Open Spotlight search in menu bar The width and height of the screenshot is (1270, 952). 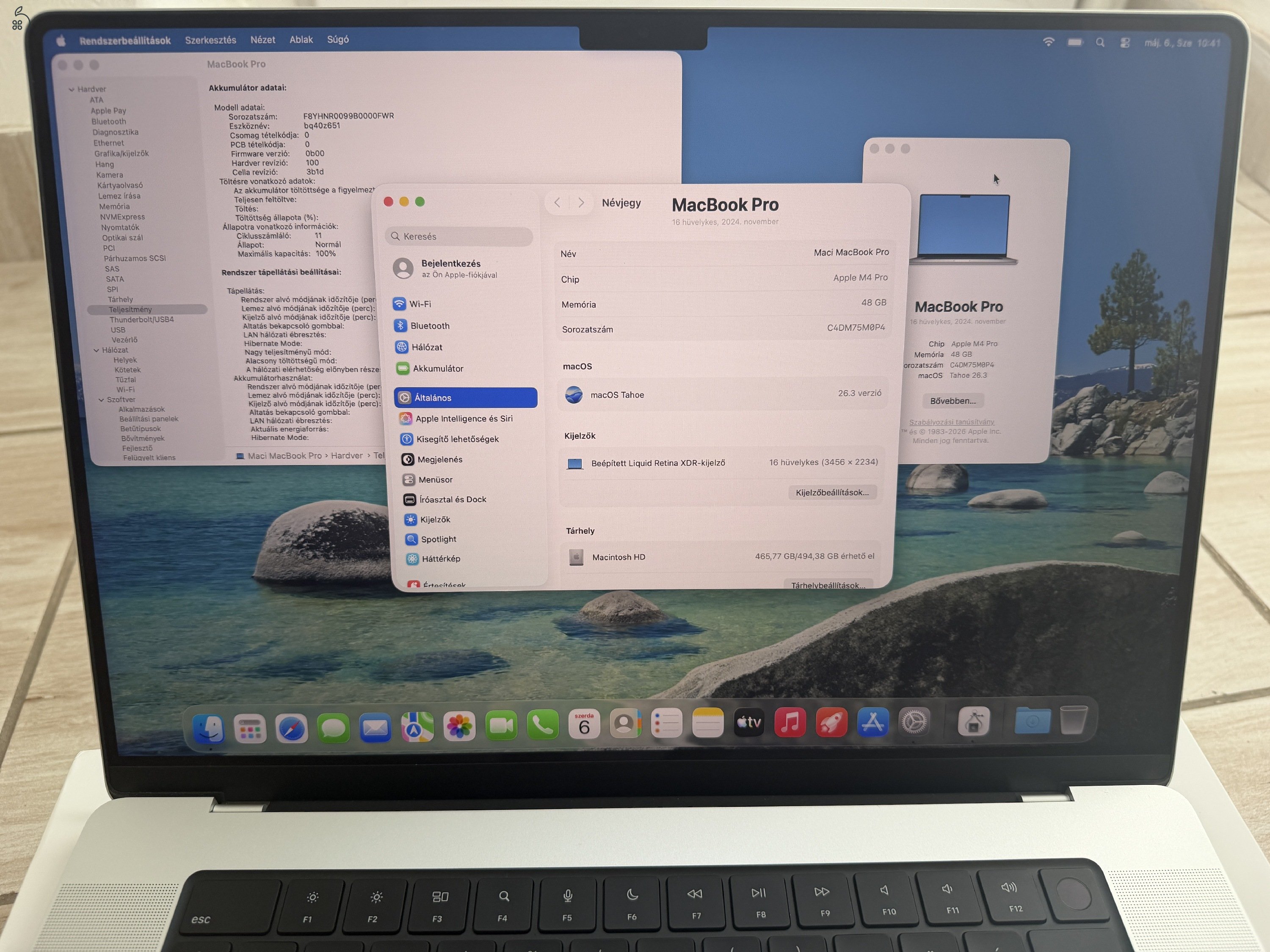coord(1100,42)
